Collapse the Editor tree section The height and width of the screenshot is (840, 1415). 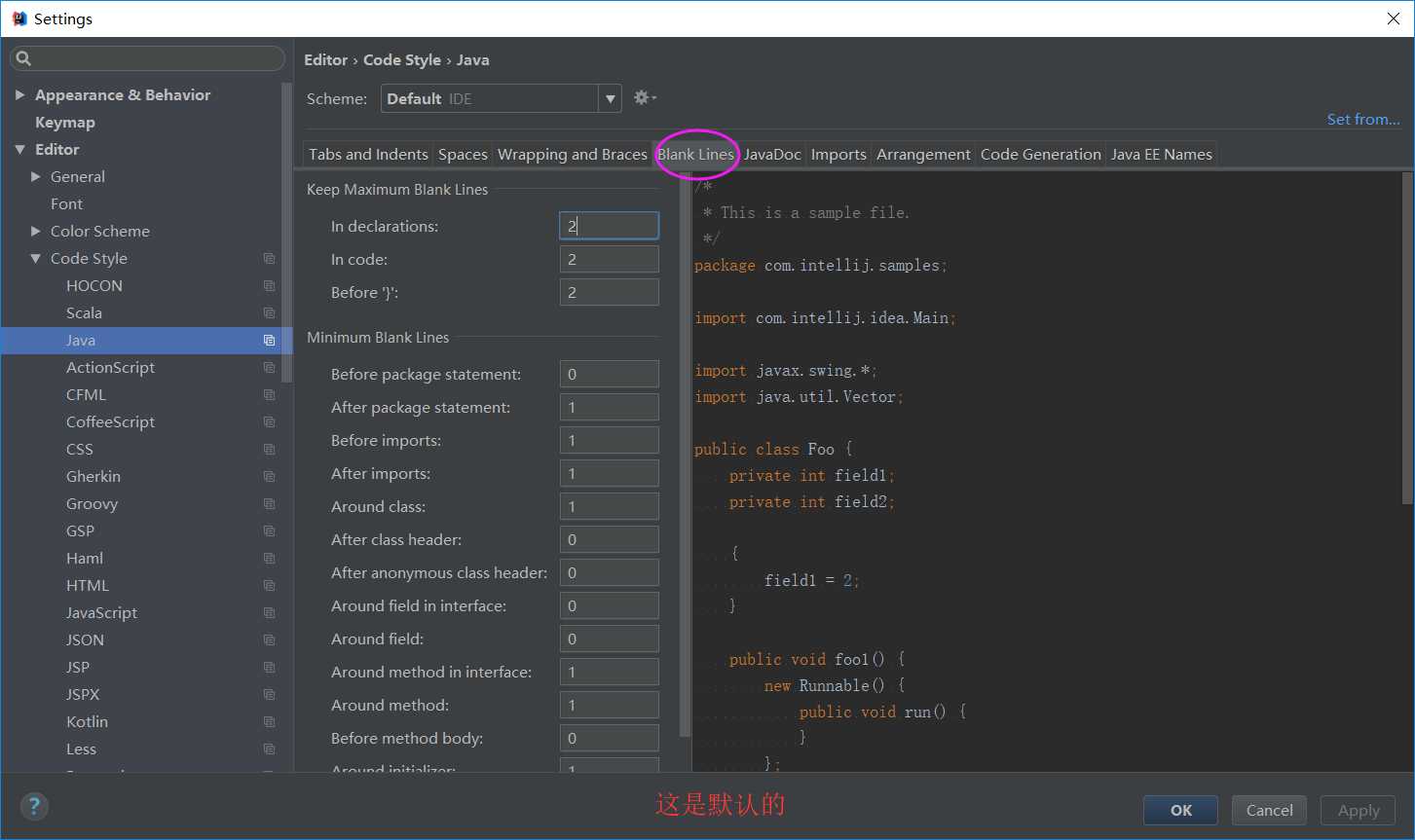point(19,149)
